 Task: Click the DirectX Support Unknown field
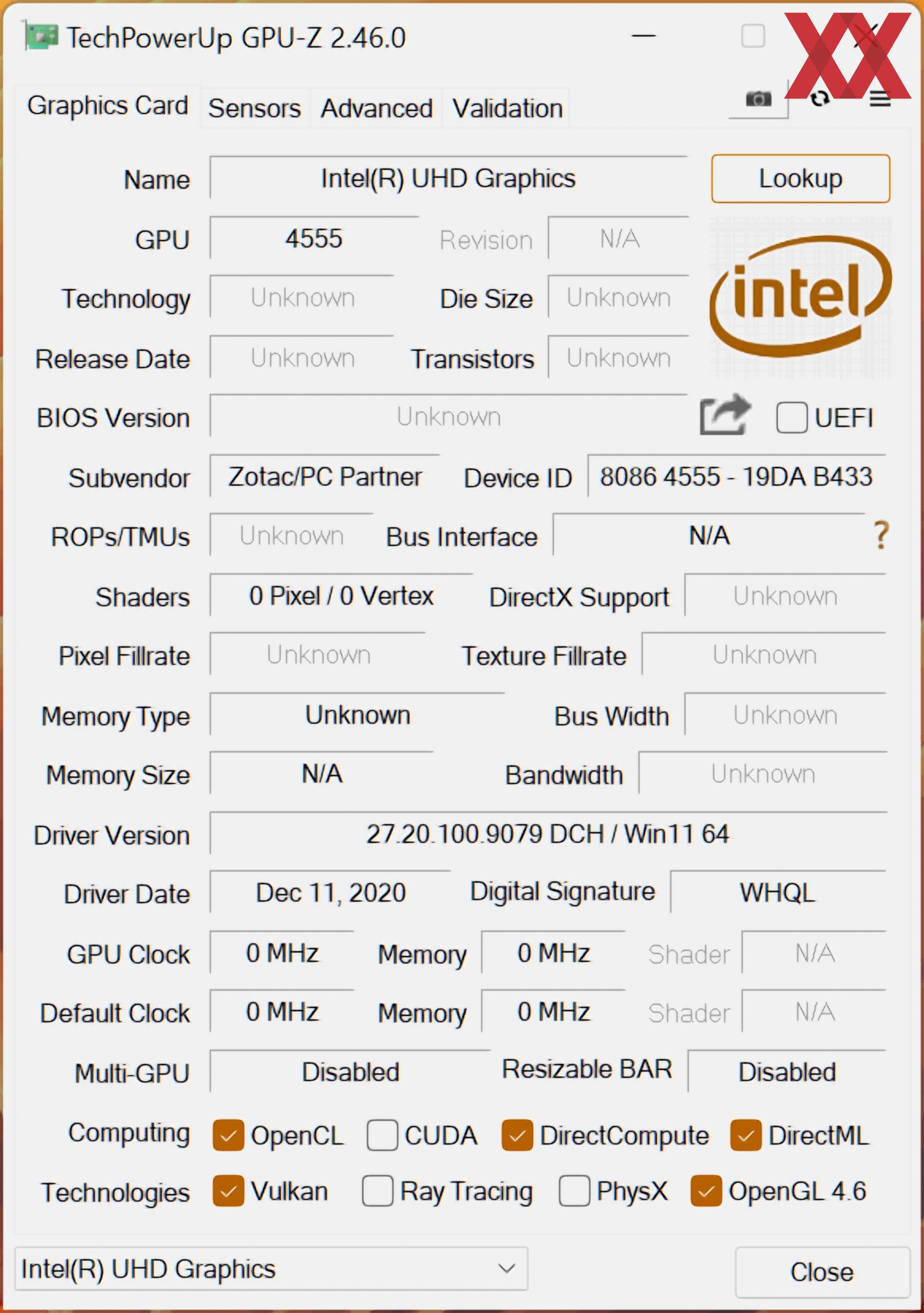(785, 595)
